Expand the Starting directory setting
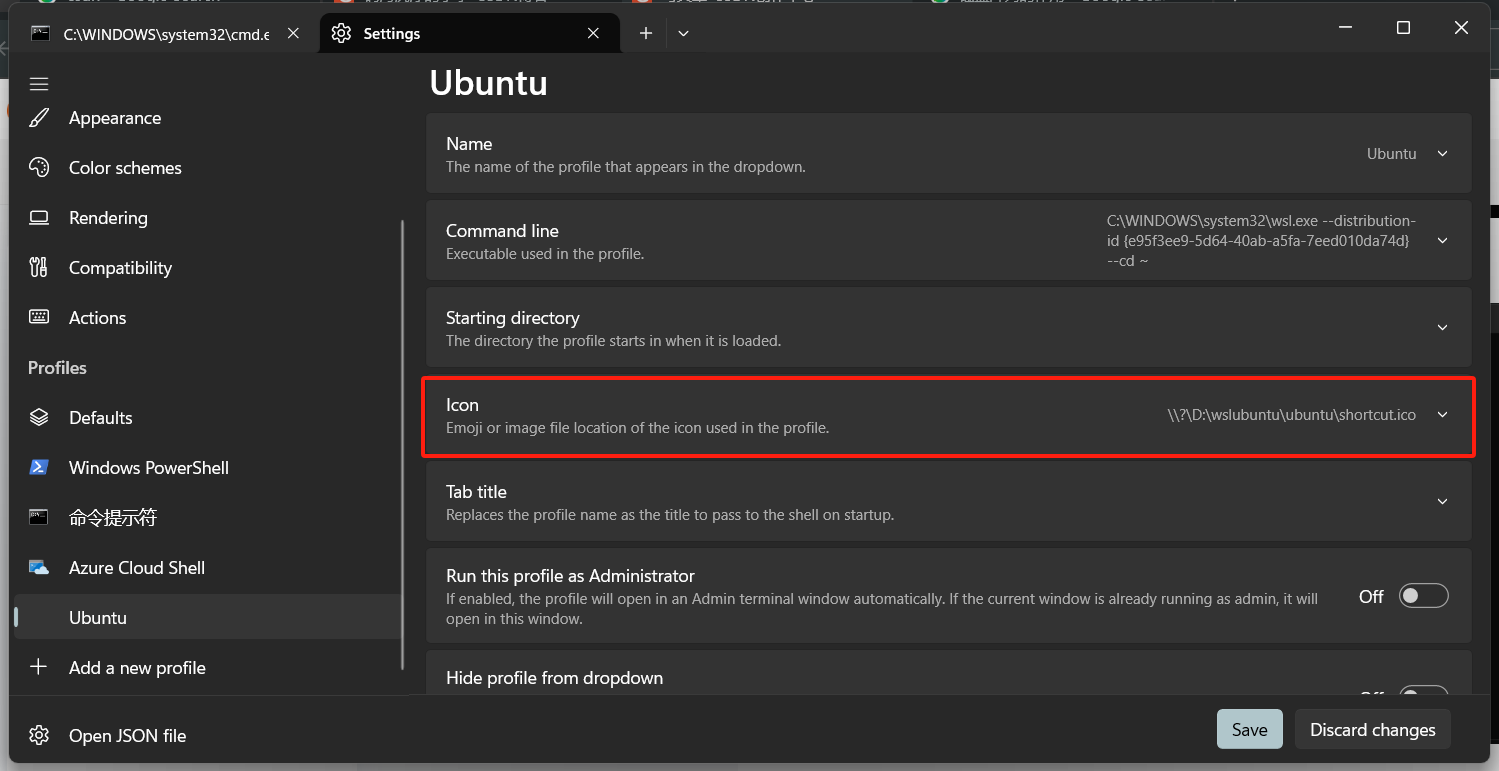 (x=1441, y=327)
